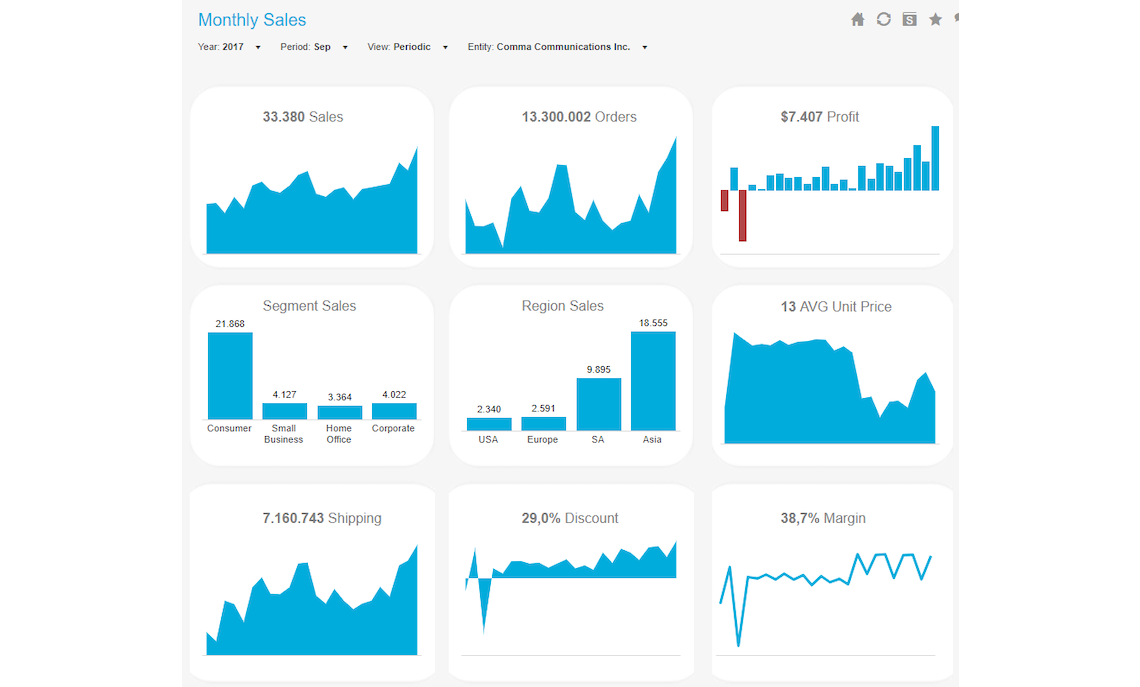Viewport: 1140px width, 687px height.
Task: Open the 13 AVG Unit Price chart
Action: click(830, 389)
